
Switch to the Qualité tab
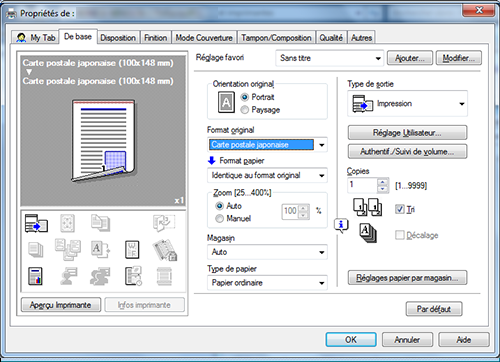(331, 38)
